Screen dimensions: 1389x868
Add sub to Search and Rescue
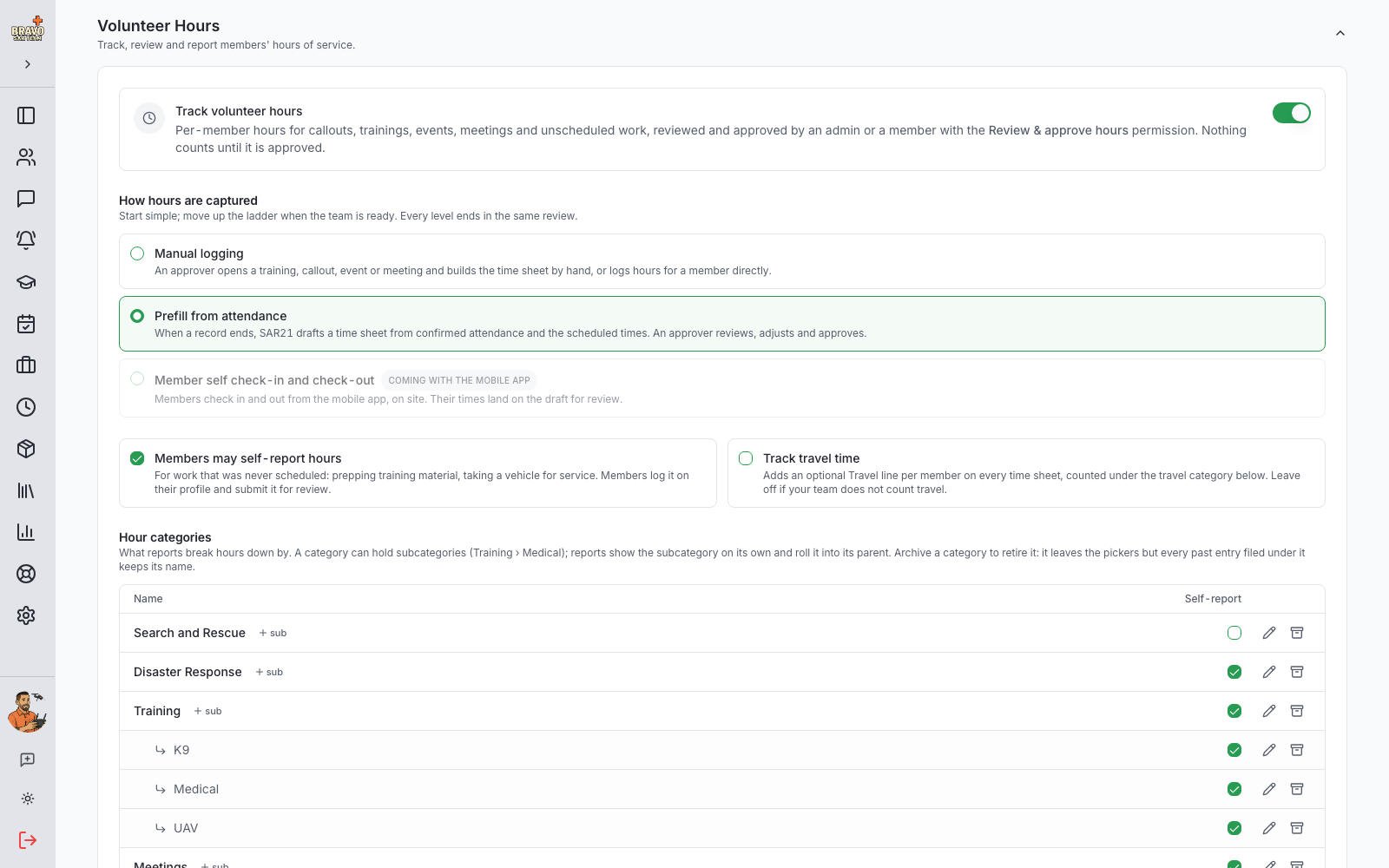[x=273, y=633]
